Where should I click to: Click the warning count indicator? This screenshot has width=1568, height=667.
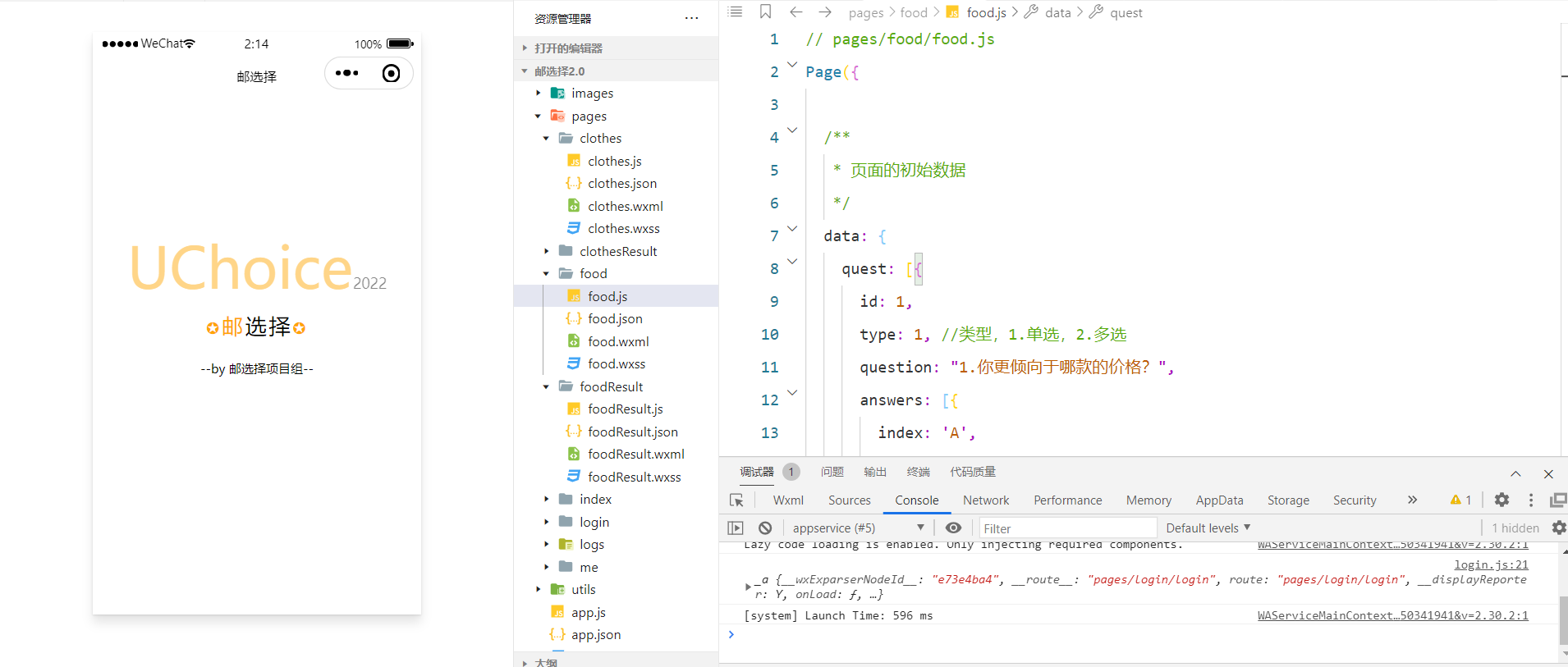(1460, 500)
